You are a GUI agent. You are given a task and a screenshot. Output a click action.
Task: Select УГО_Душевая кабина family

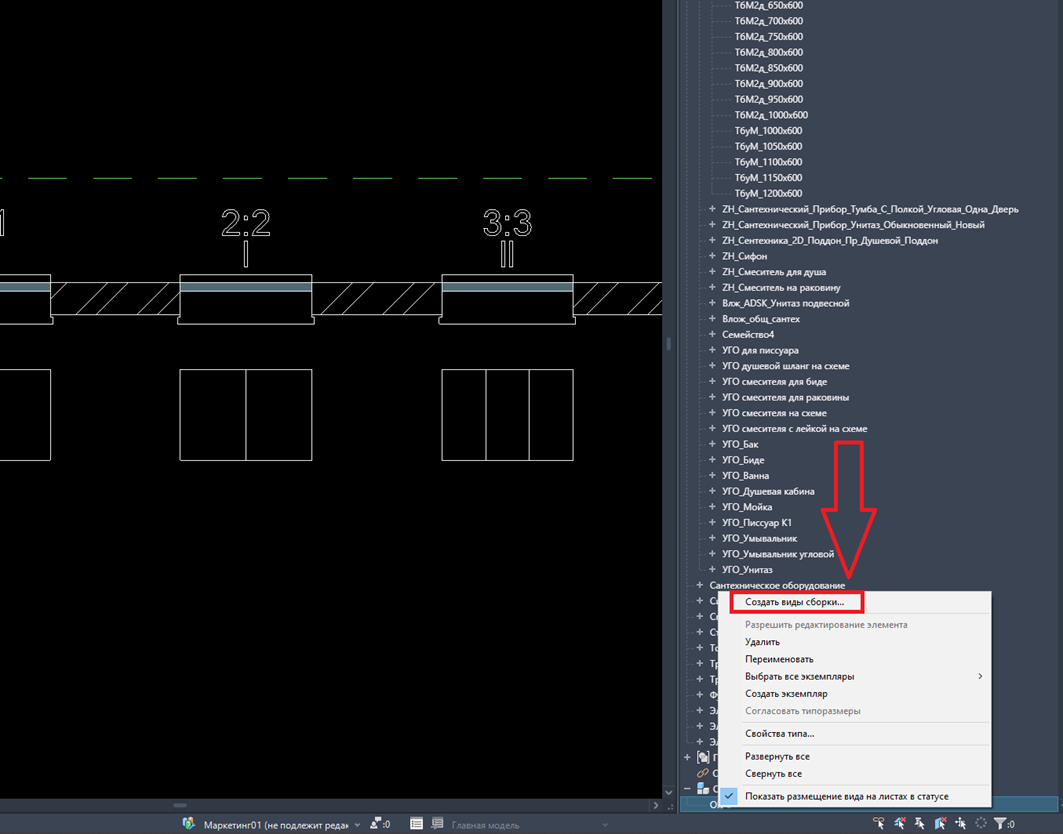[x=769, y=491]
